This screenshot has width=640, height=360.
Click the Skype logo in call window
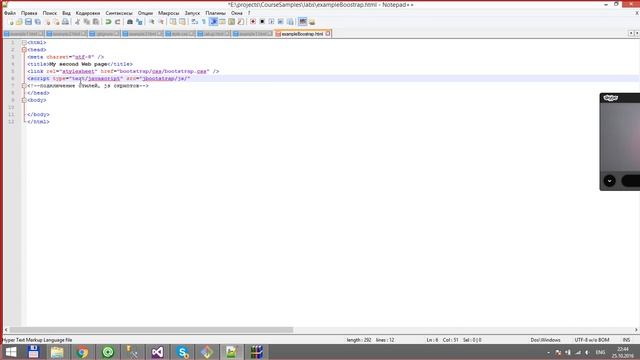(x=611, y=98)
